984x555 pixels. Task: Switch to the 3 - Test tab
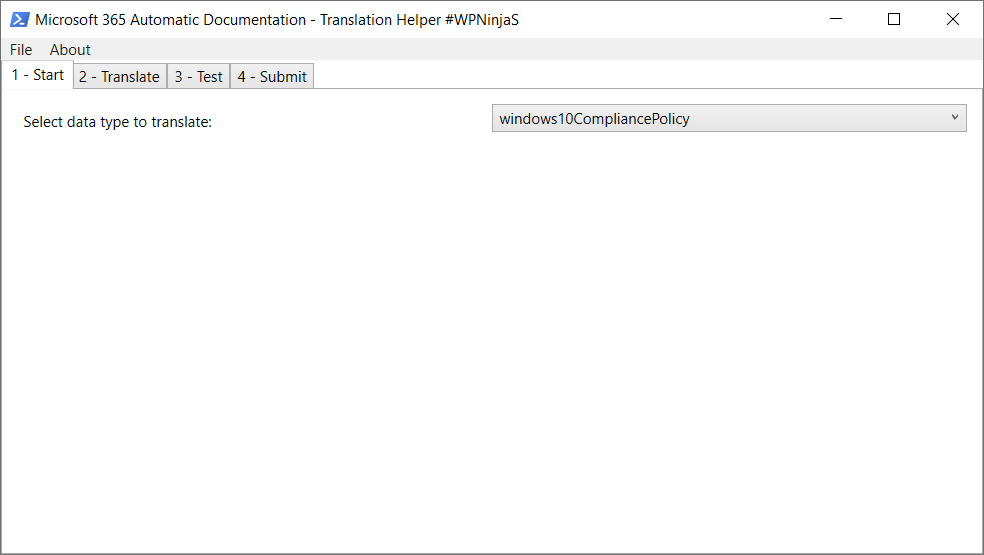pos(198,77)
